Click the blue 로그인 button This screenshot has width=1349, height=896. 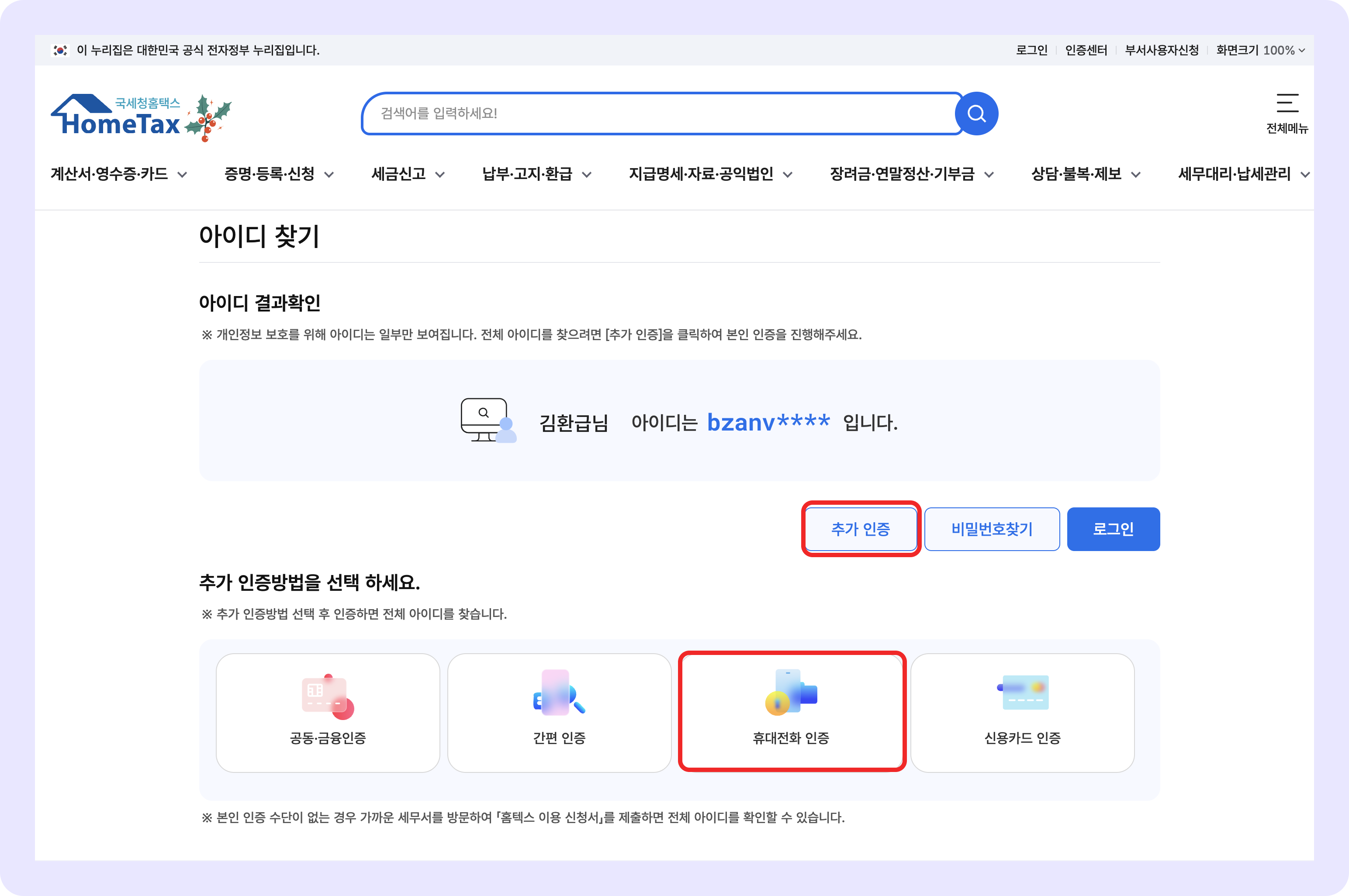point(1113,529)
